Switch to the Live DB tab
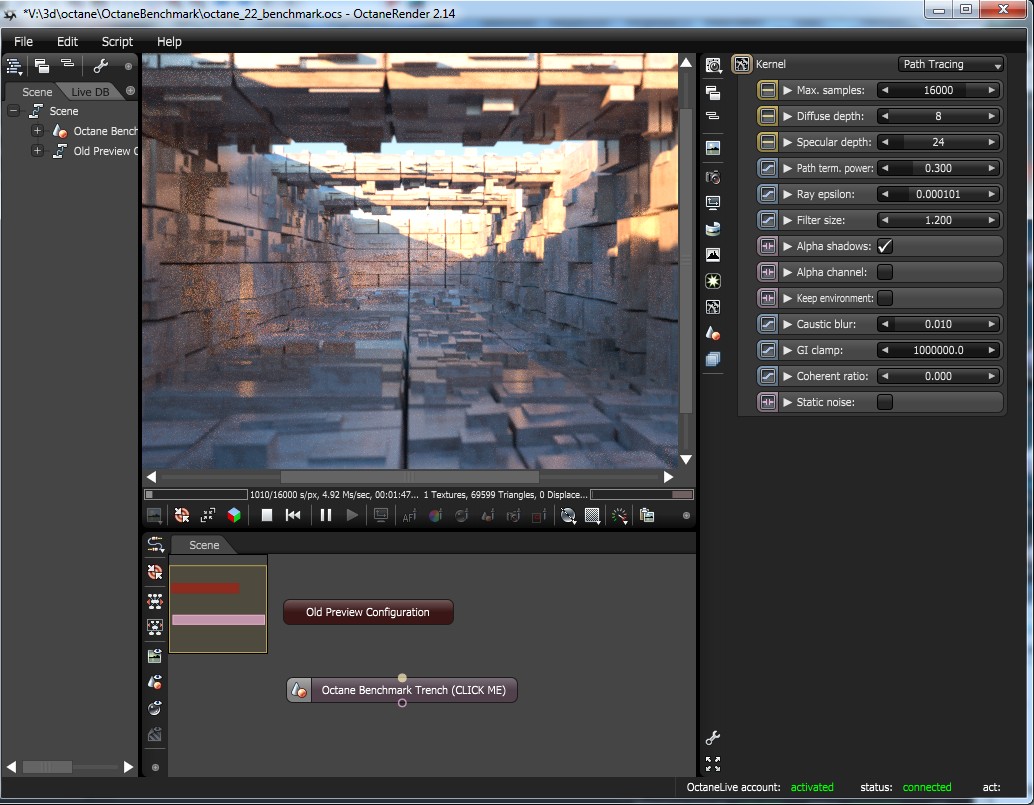The height and width of the screenshot is (805, 1034). pos(90,92)
